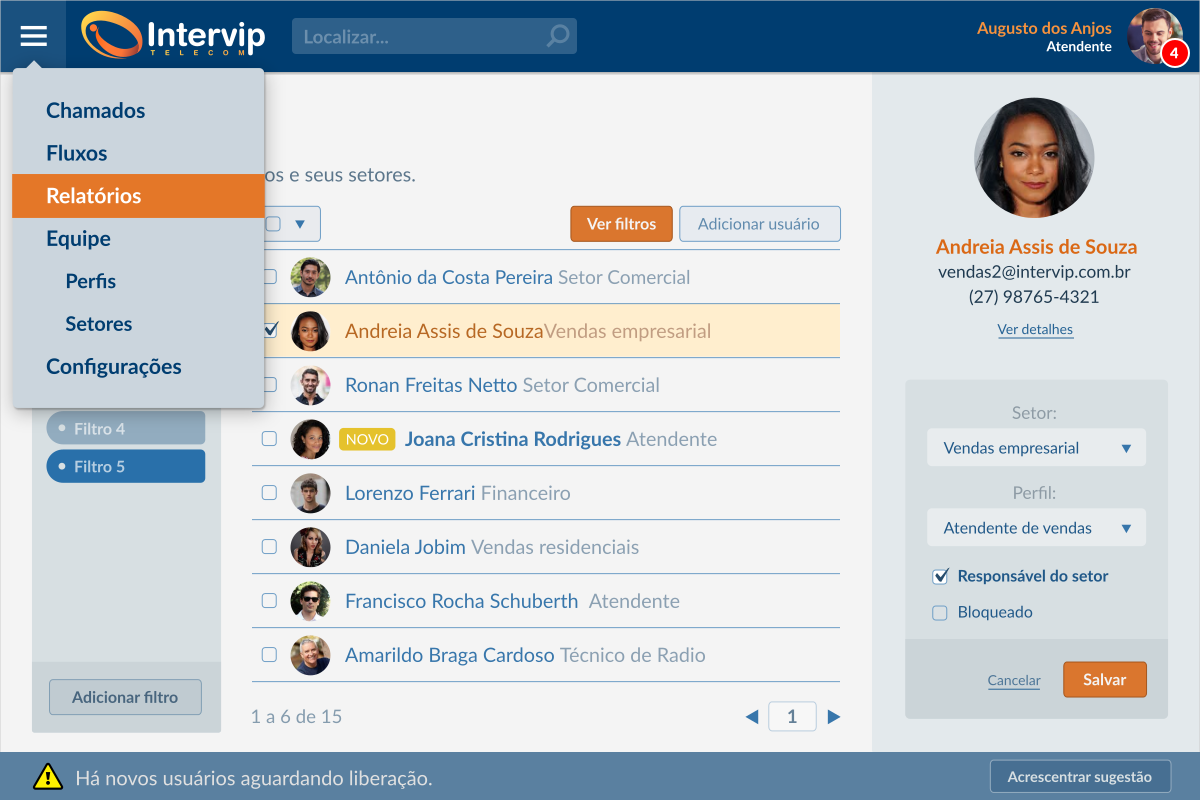1200x800 pixels.
Task: Open the Intervip Telecom logo
Action: (x=173, y=36)
